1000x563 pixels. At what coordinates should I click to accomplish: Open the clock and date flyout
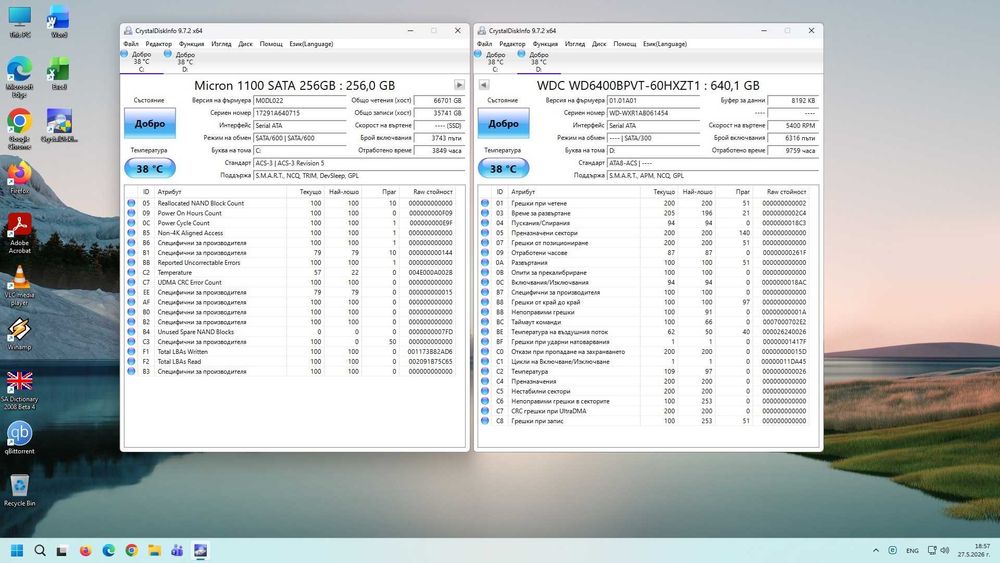point(974,550)
